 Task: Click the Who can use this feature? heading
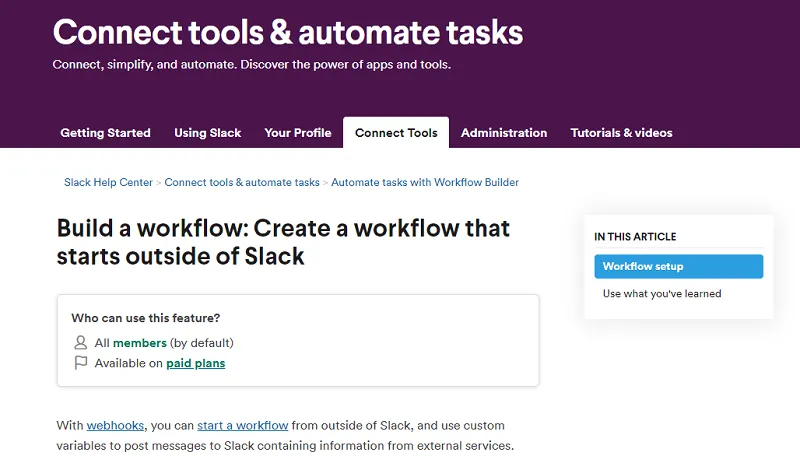(x=145, y=318)
